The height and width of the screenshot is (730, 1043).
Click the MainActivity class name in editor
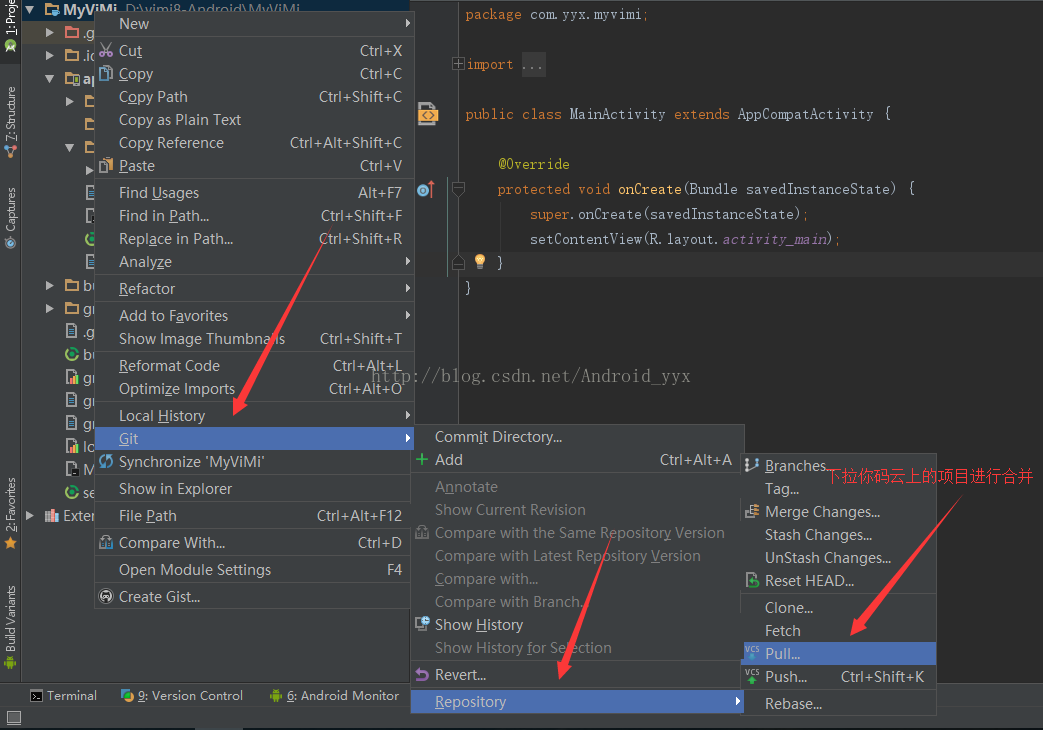click(x=617, y=114)
